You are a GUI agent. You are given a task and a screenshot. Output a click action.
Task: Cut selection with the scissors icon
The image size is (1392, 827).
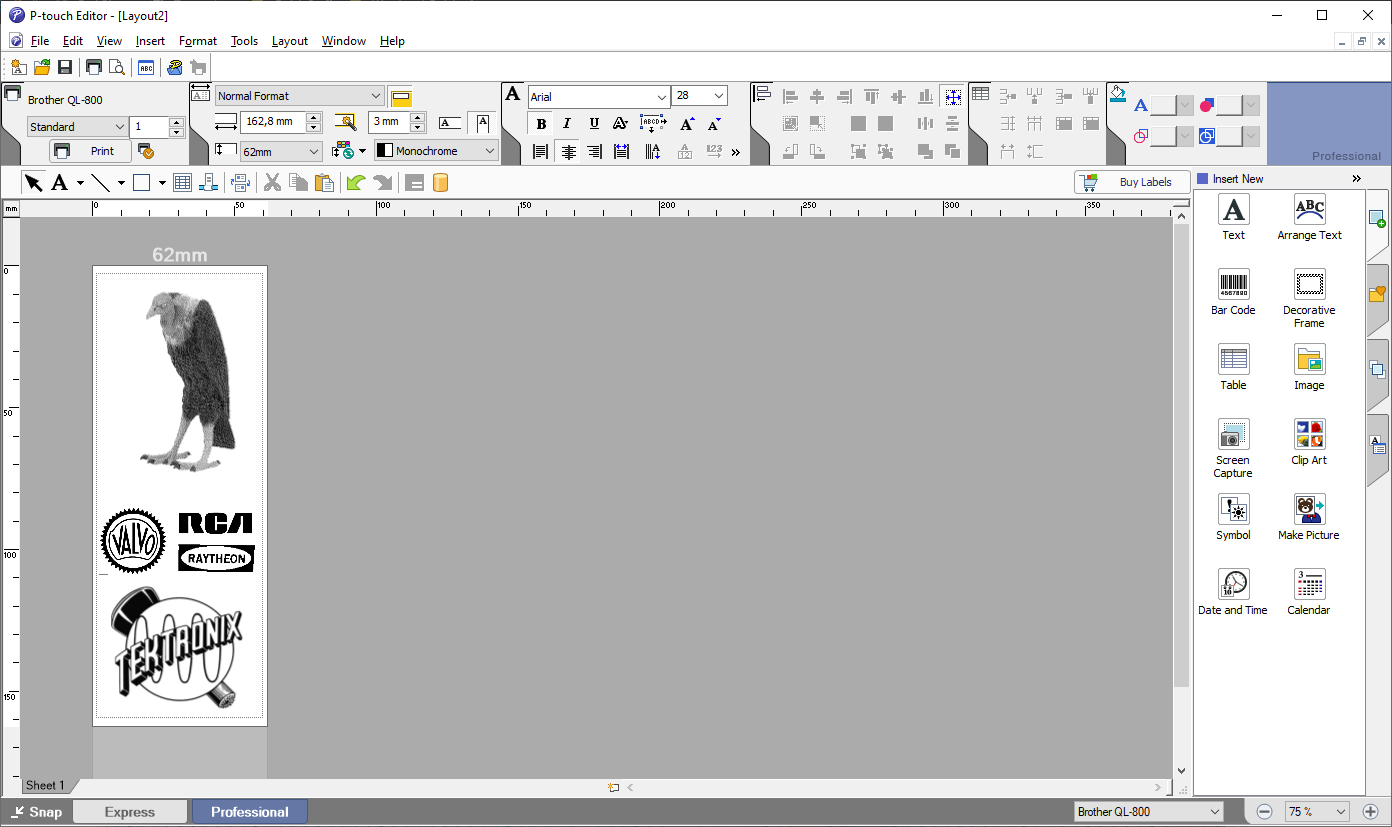pos(271,183)
